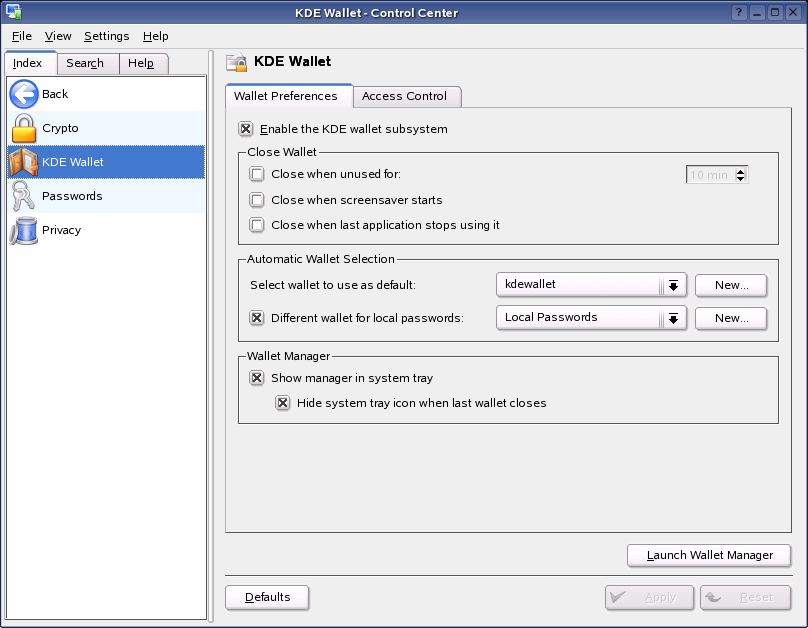Open the Passwords keys icon

tap(24, 196)
